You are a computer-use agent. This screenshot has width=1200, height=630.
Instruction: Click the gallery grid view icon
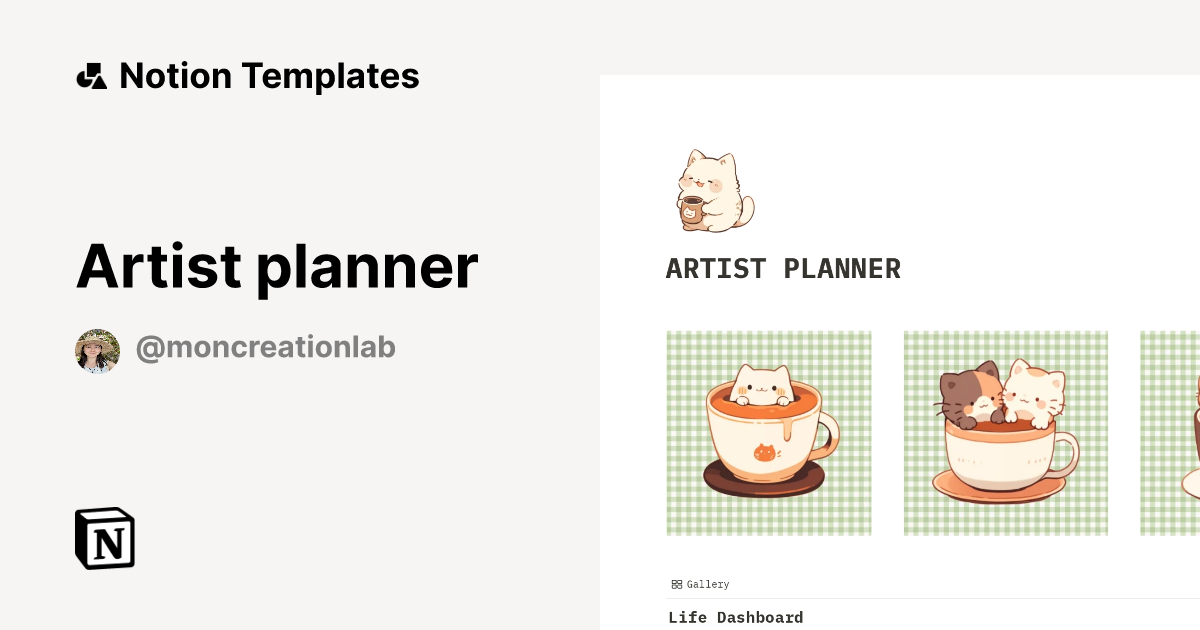coord(676,584)
